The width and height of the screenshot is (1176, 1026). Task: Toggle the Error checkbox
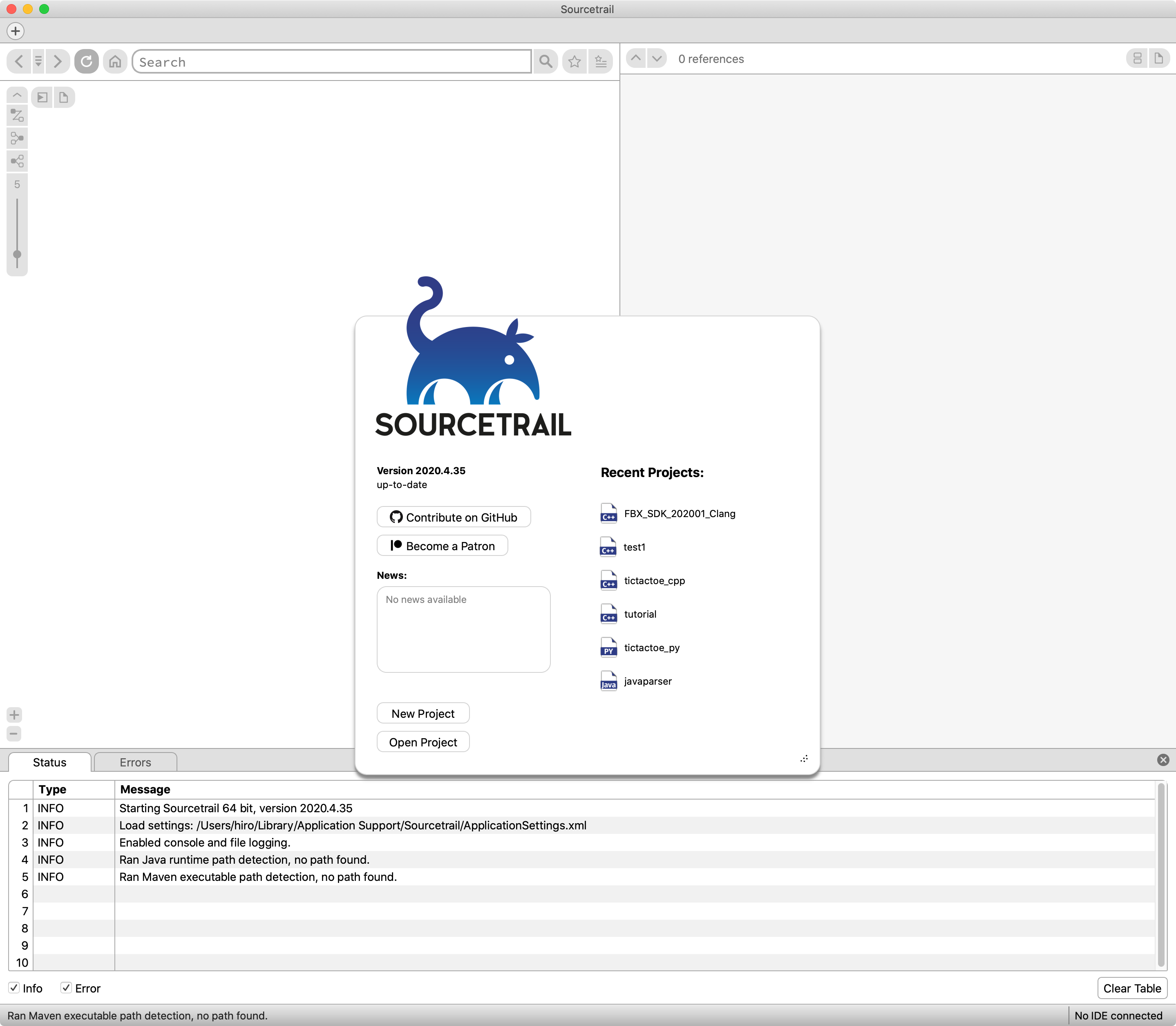tap(66, 988)
